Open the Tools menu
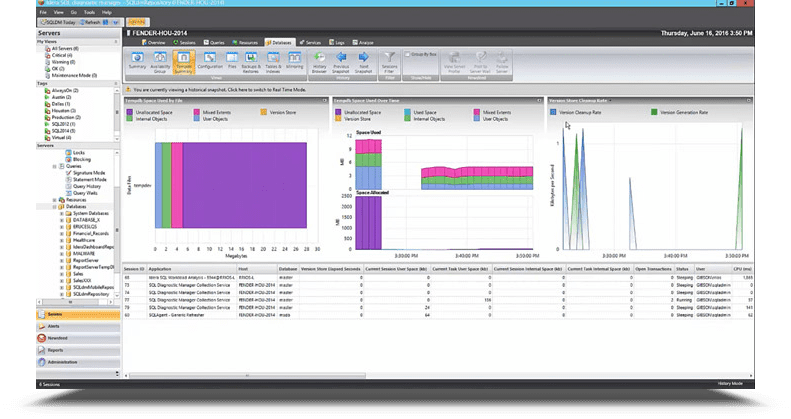791x419 pixels. (89, 12)
